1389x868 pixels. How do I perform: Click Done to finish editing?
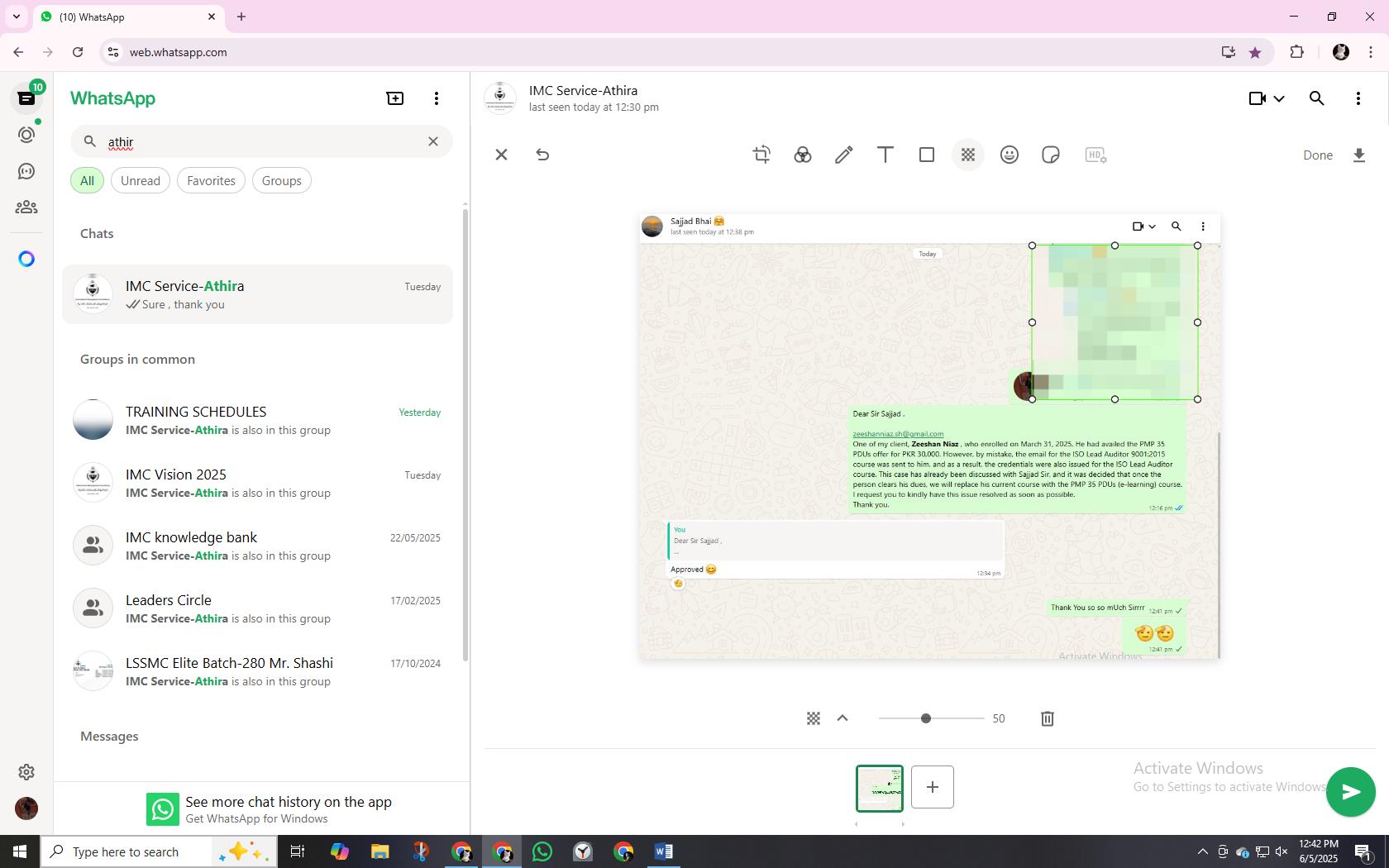coord(1318,155)
